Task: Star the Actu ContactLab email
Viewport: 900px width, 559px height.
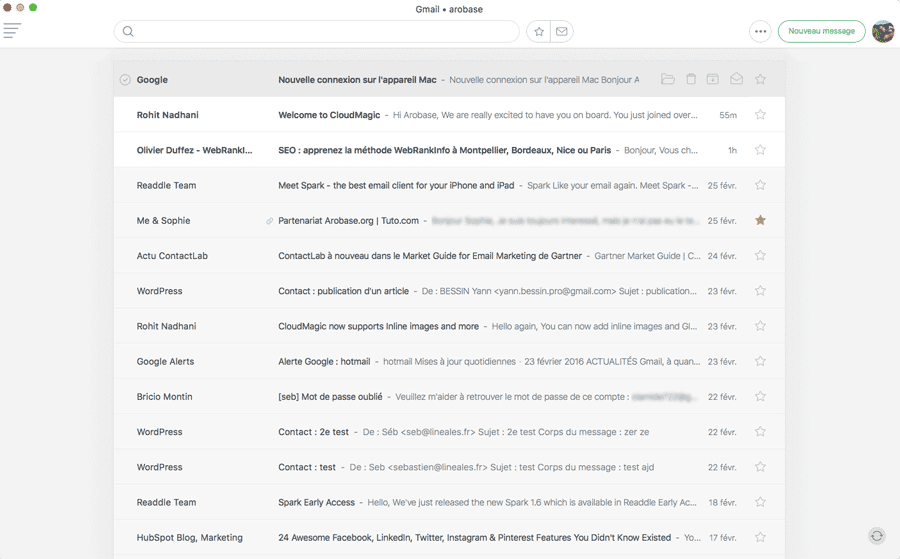Action: (x=761, y=255)
